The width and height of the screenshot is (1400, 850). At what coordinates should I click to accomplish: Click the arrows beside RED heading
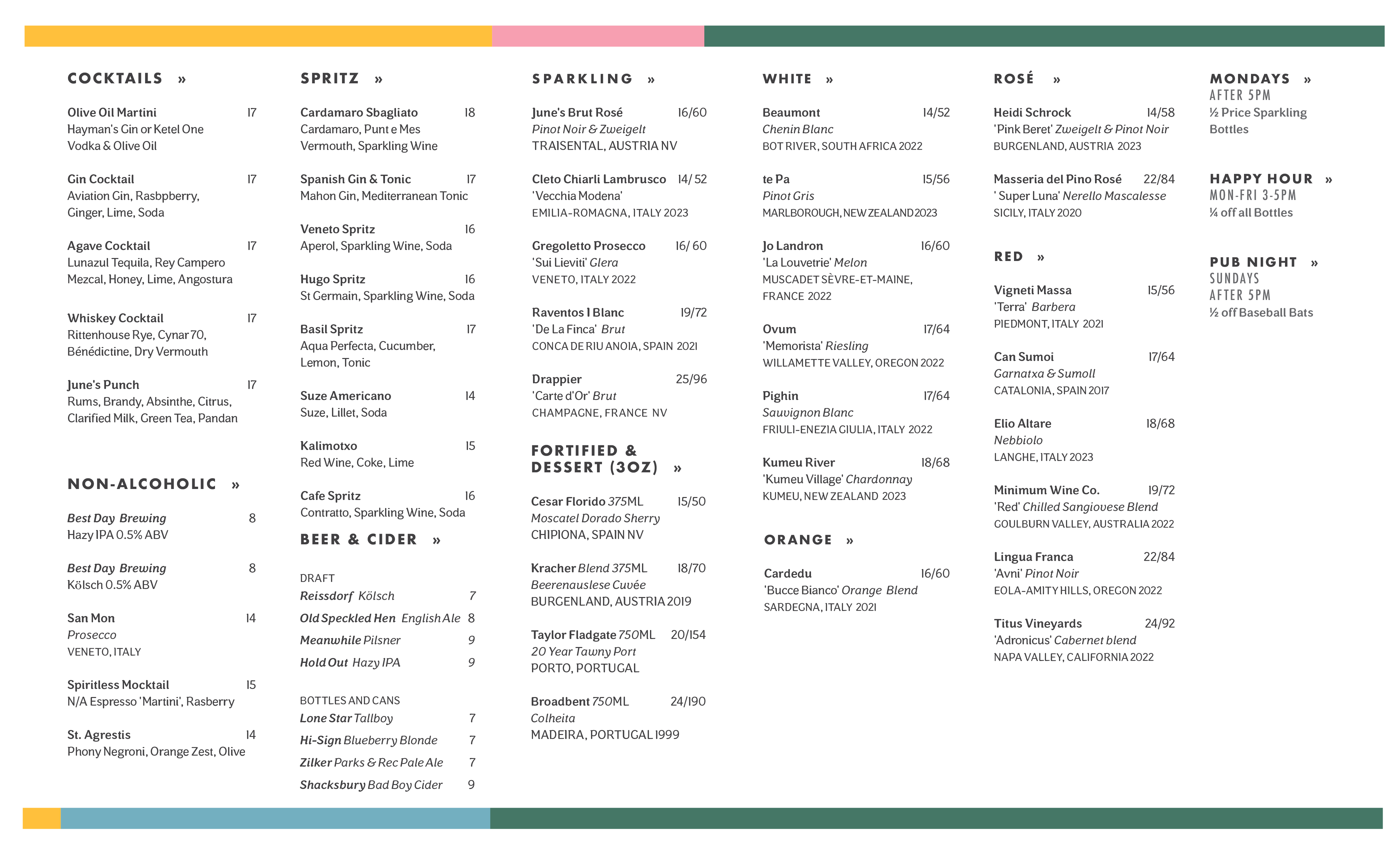(1041, 257)
